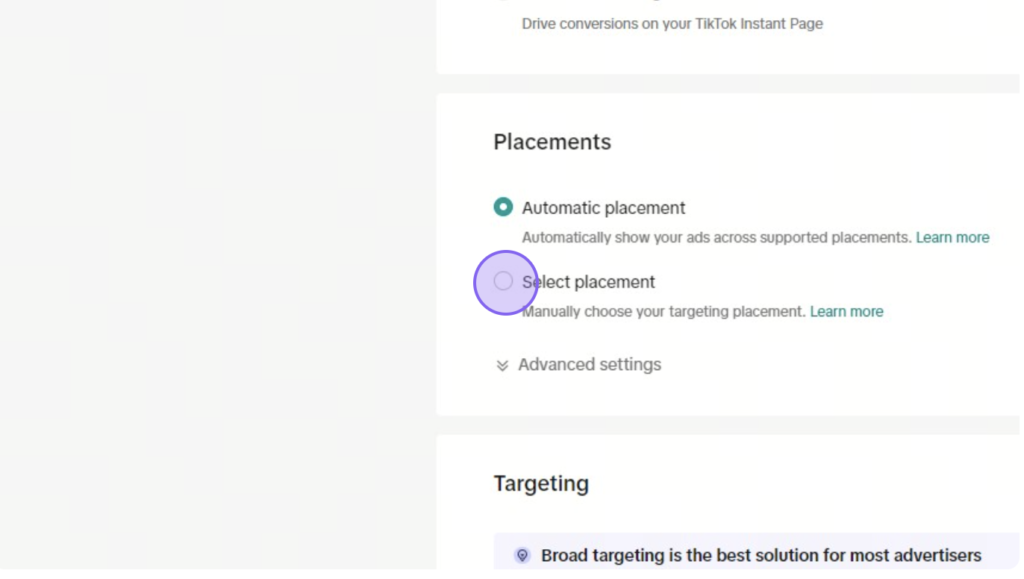Select the Automatic placement radio button
Image resolution: width=1024 pixels, height=579 pixels.
pos(503,207)
